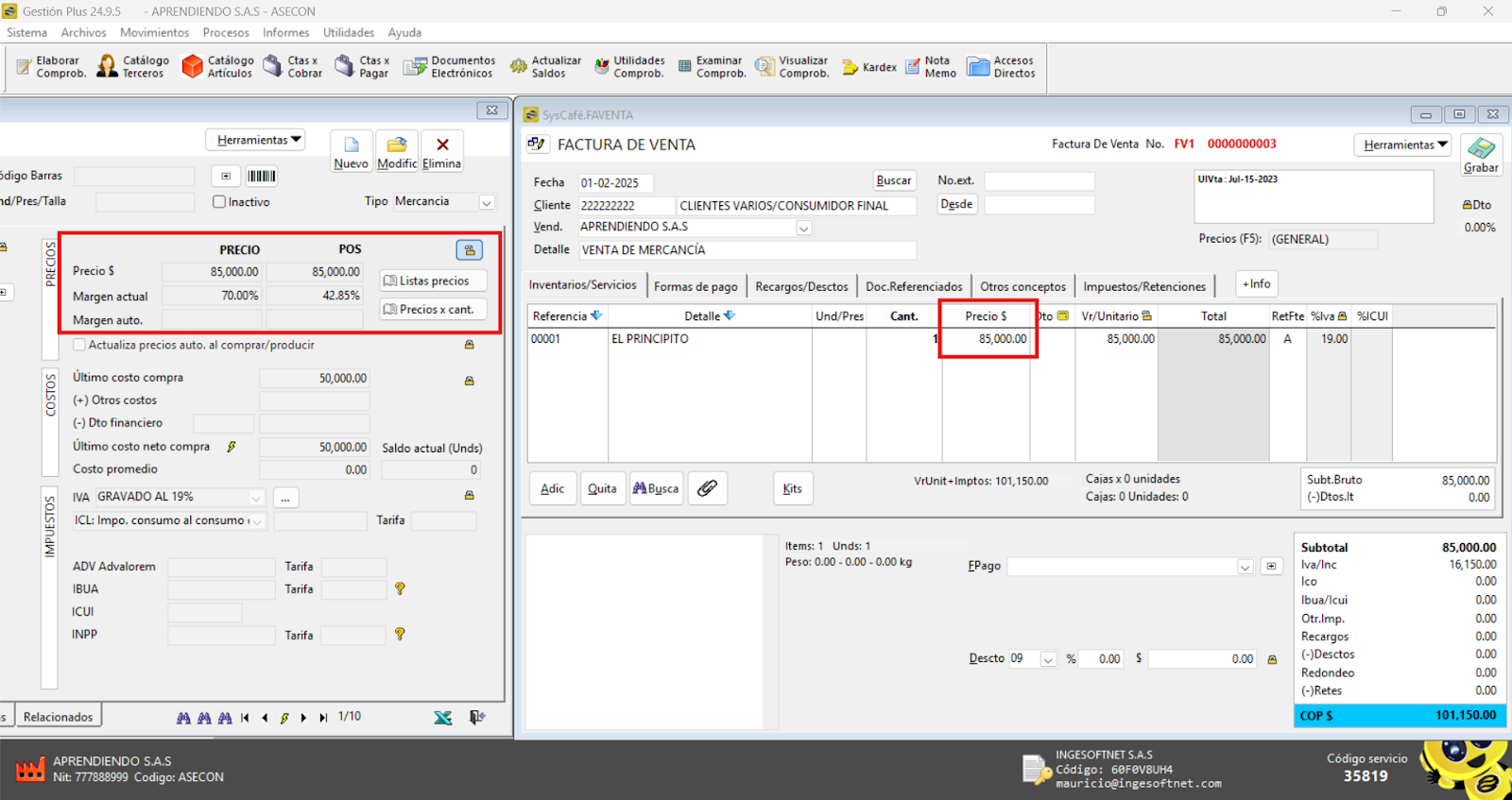Click the Buscar button next to Fecha
1512x800 pixels.
coord(893,180)
